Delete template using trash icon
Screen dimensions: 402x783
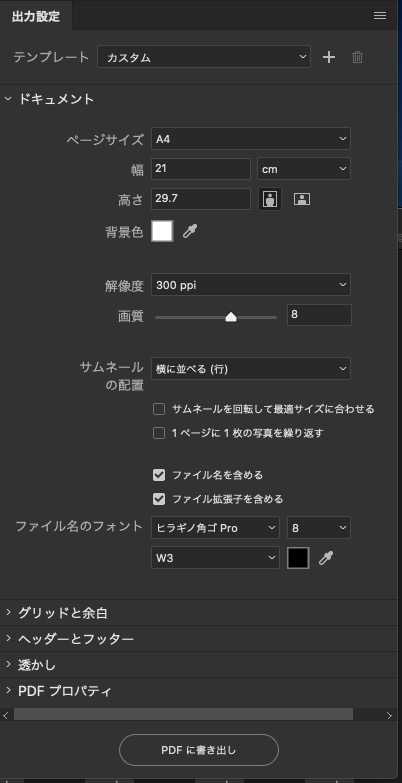coord(357,57)
